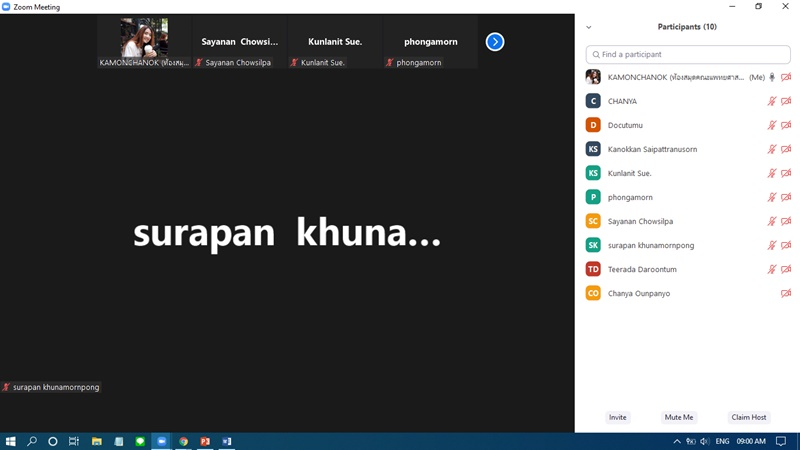Screen dimensions: 800x450
Task: Open the ENG language selector in the taskbar
Action: click(x=722, y=441)
